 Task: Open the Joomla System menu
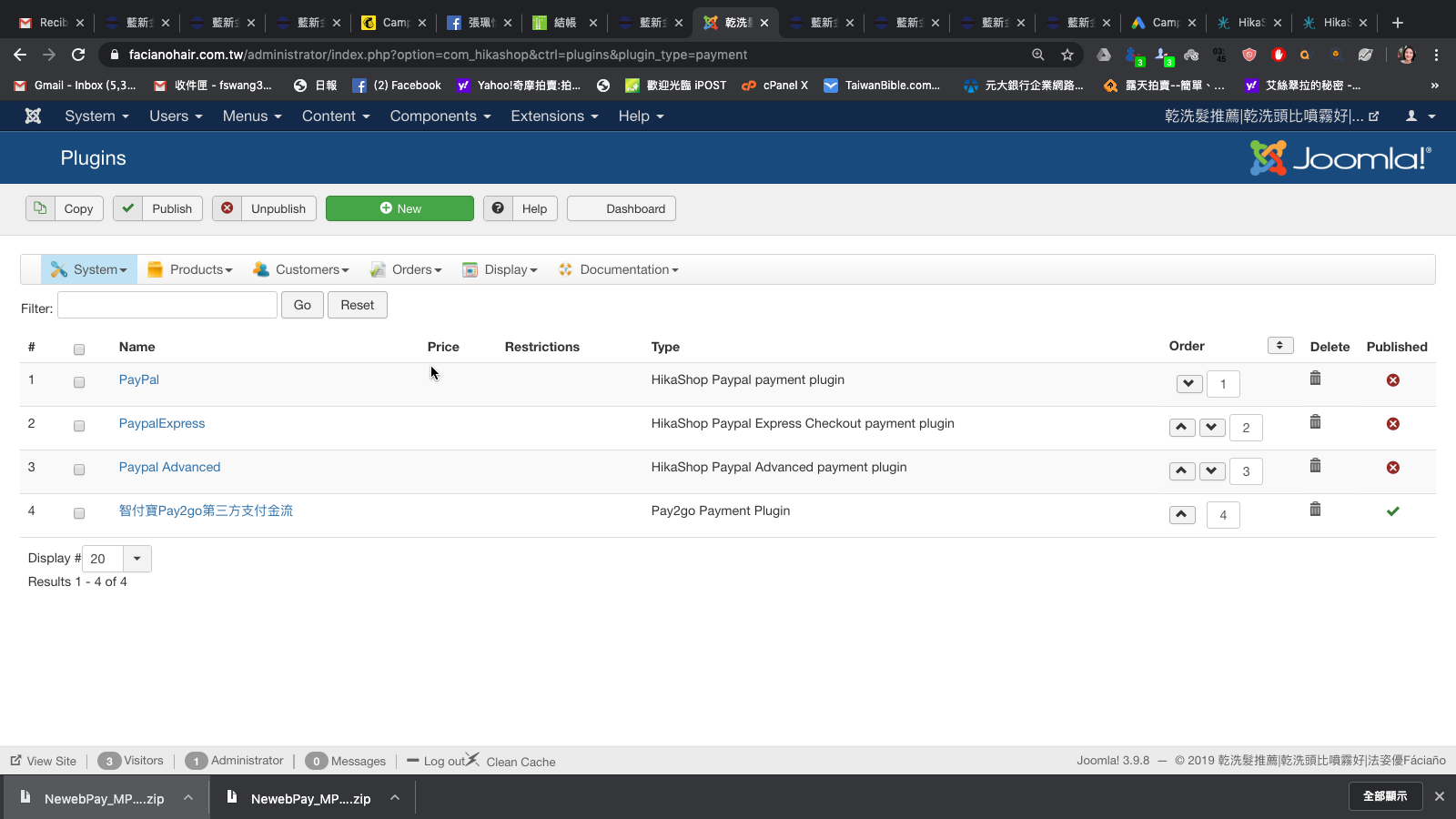click(x=96, y=116)
